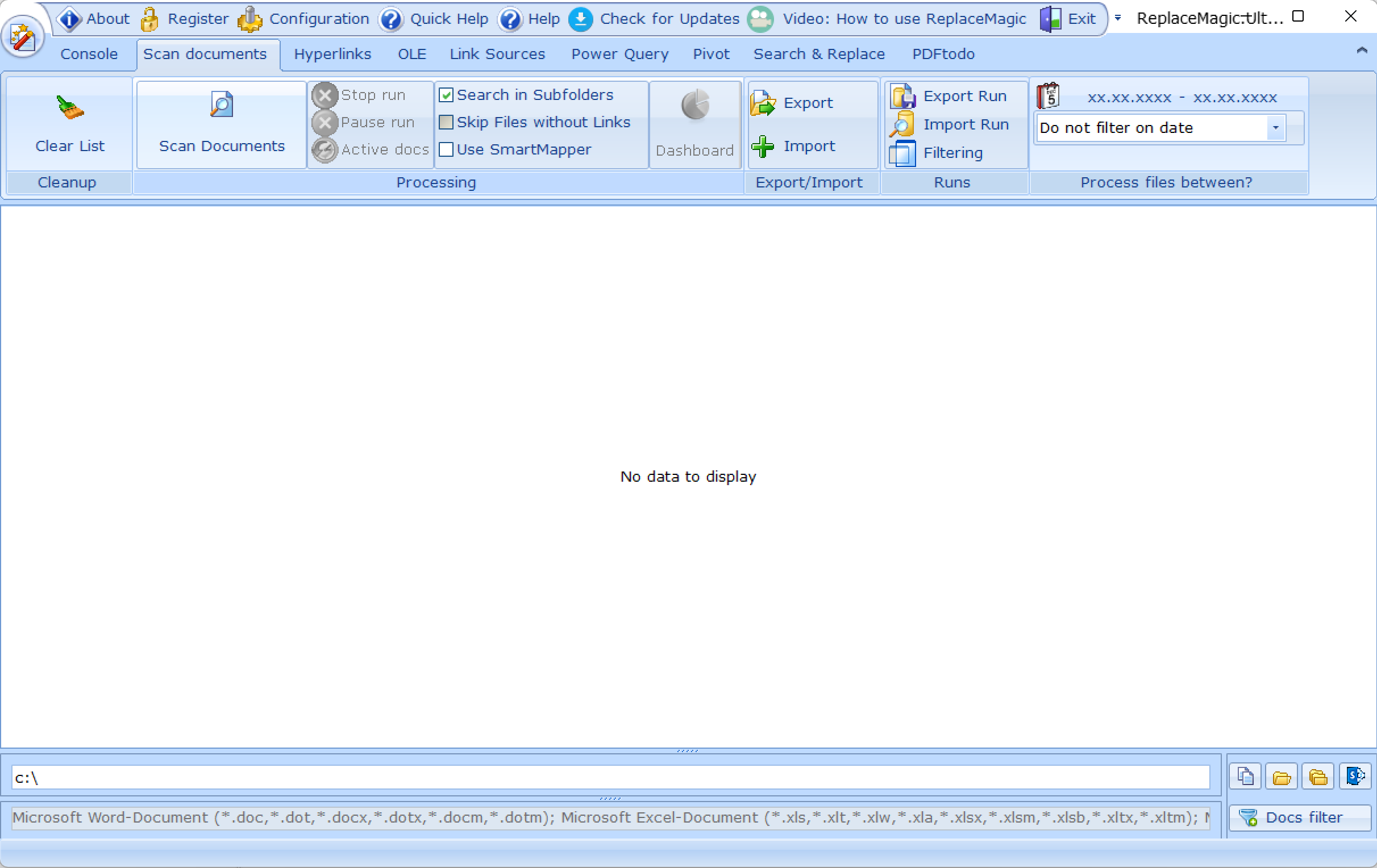This screenshot has height=868, width=1377.
Task: Enable the Use SmartMapper checkbox
Action: tap(446, 150)
